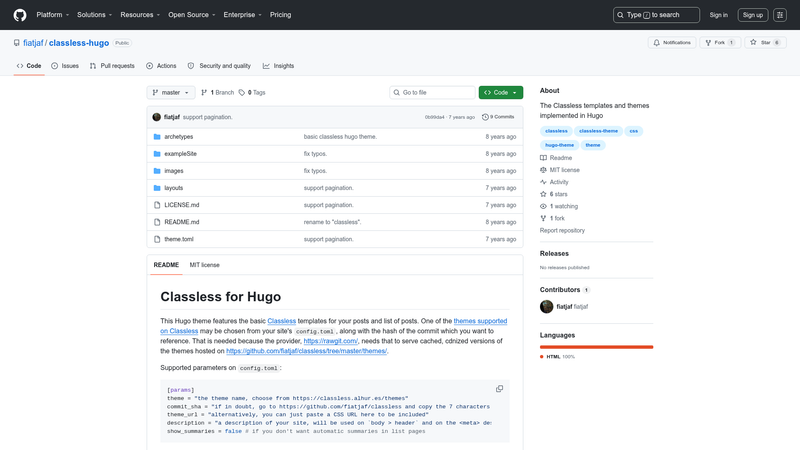The height and width of the screenshot is (450, 800).
Task: Open the 1 fork link in About
Action: coord(552,218)
